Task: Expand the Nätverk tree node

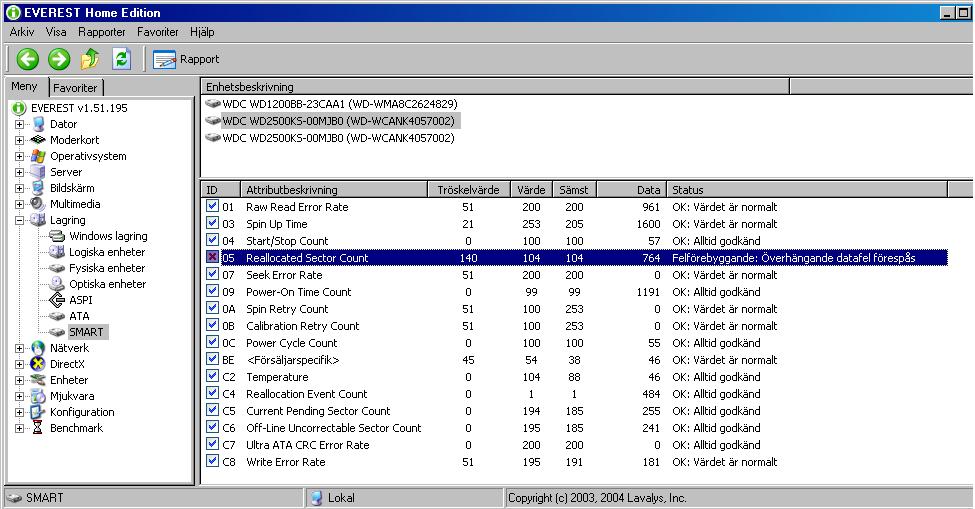Action: [x=19, y=349]
